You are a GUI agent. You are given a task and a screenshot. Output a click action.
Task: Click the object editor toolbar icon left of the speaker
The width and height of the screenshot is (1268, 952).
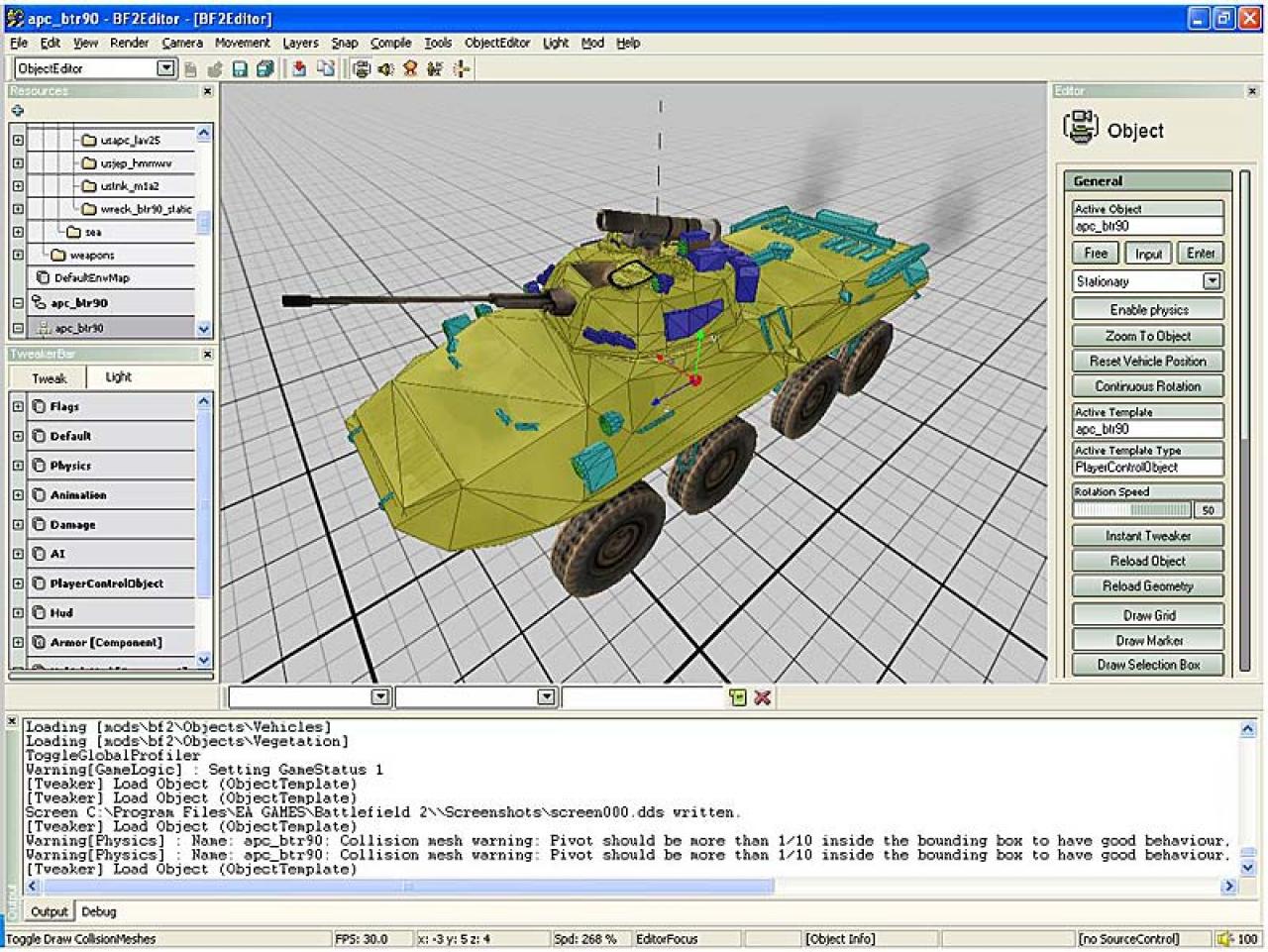tap(362, 68)
